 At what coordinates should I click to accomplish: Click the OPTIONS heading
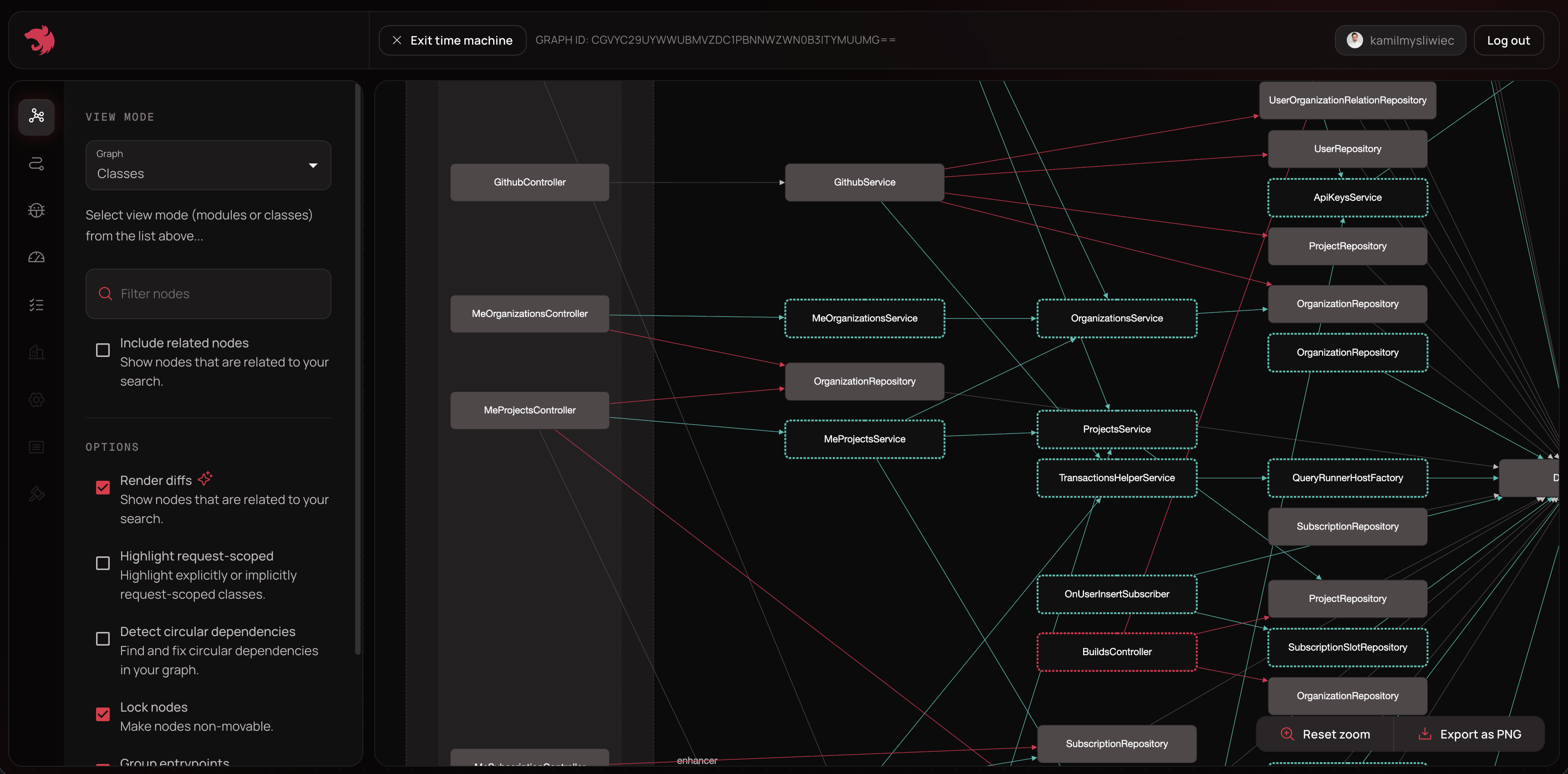coord(112,447)
